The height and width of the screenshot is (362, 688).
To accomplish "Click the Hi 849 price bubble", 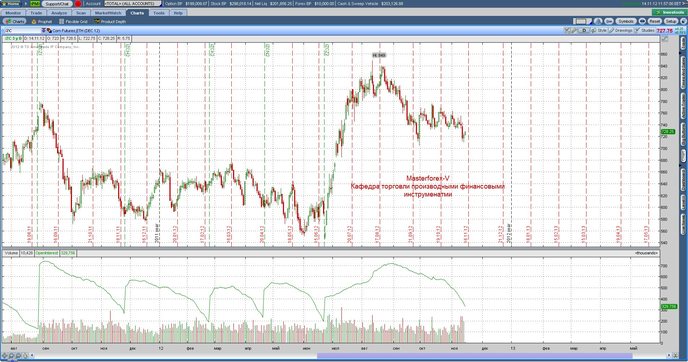I will [379, 55].
